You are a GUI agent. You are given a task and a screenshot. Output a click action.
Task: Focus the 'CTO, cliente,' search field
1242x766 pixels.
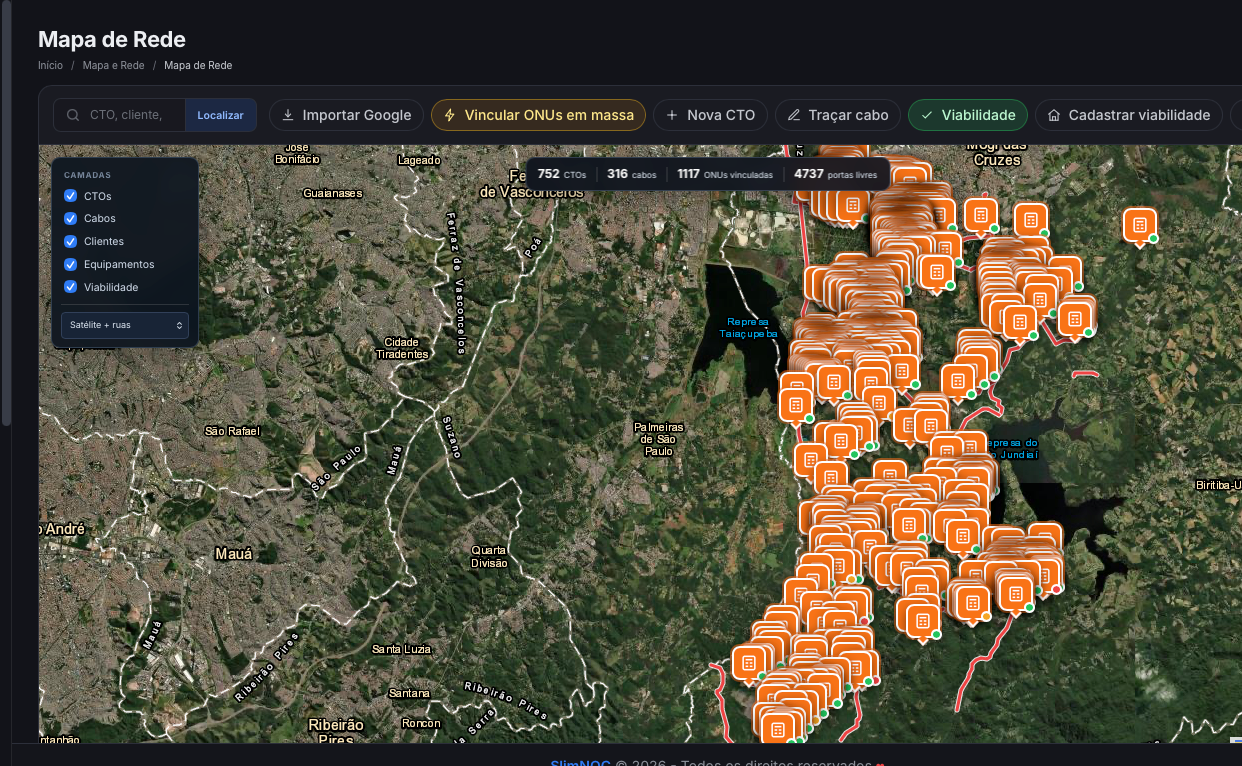point(120,115)
